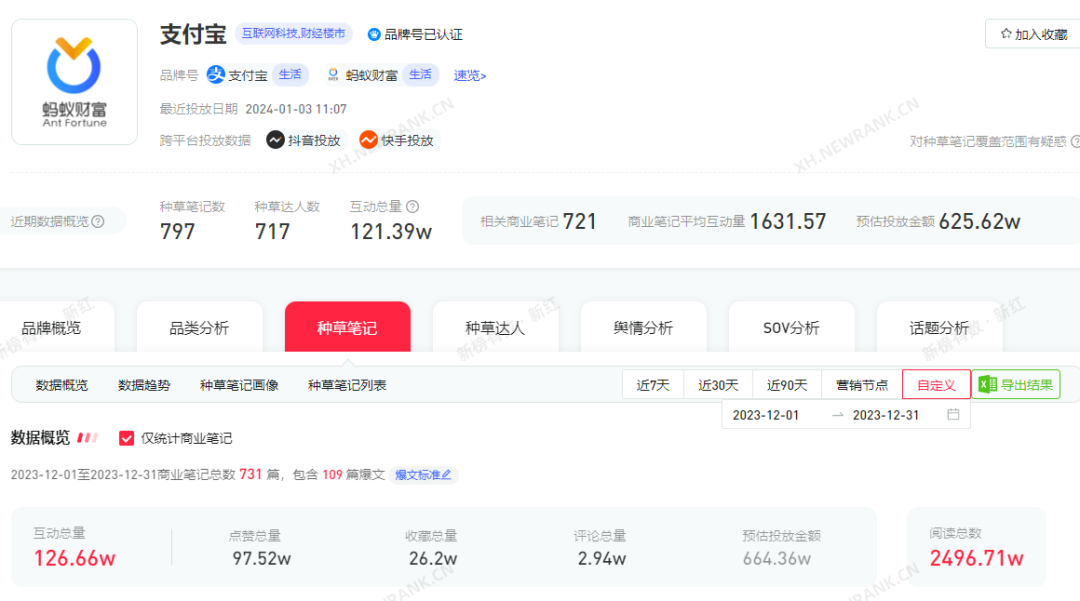Click help icon next to 近期数据概览
Screen dimensions: 1080x601
pos(98,221)
